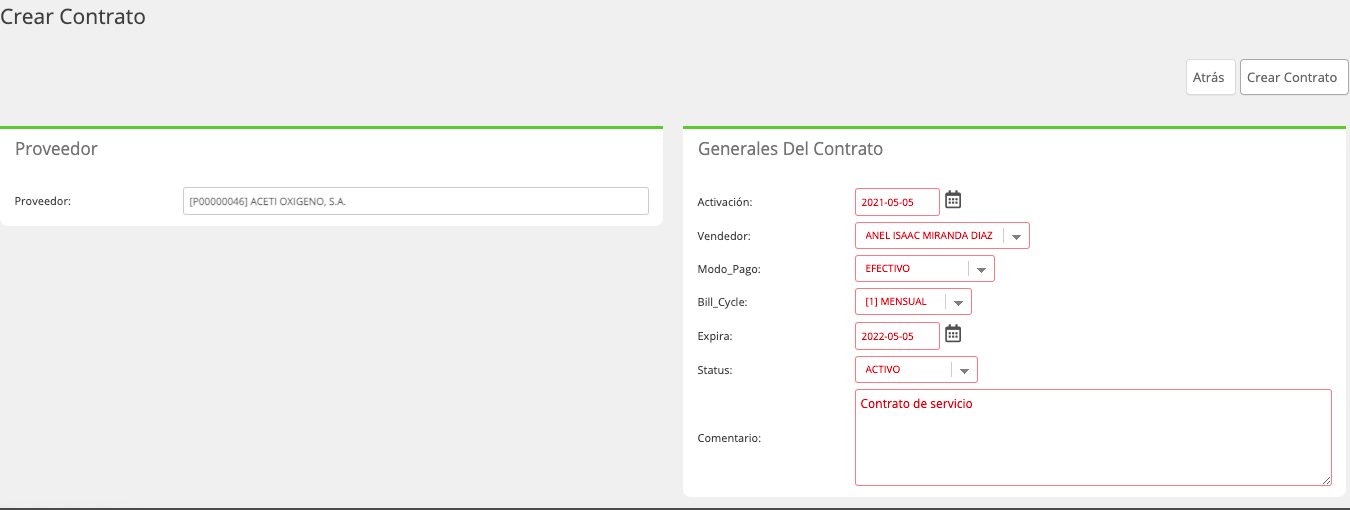
Task: Click the Crear Contrato button
Action: [1294, 77]
